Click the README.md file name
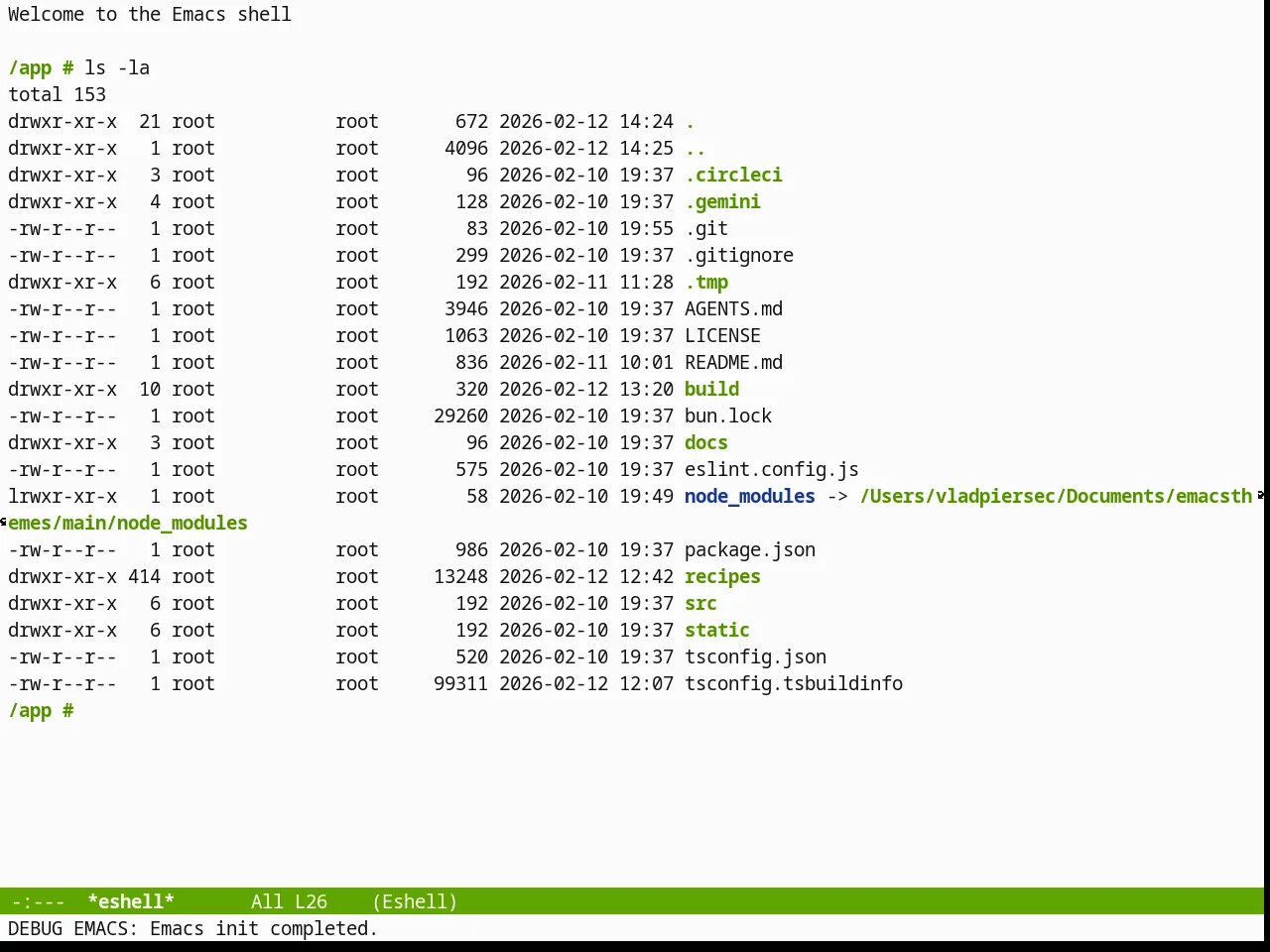This screenshot has width=1270, height=952. 733,363
